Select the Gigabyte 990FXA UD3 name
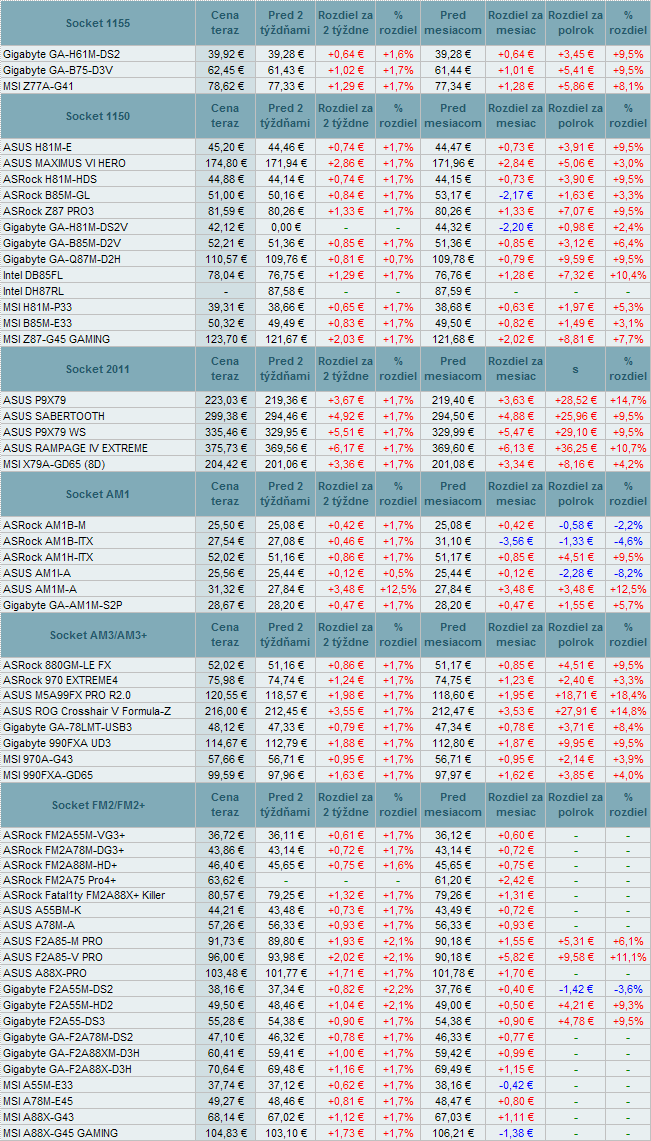Screen dimensions: 651x1141 (x=57, y=744)
